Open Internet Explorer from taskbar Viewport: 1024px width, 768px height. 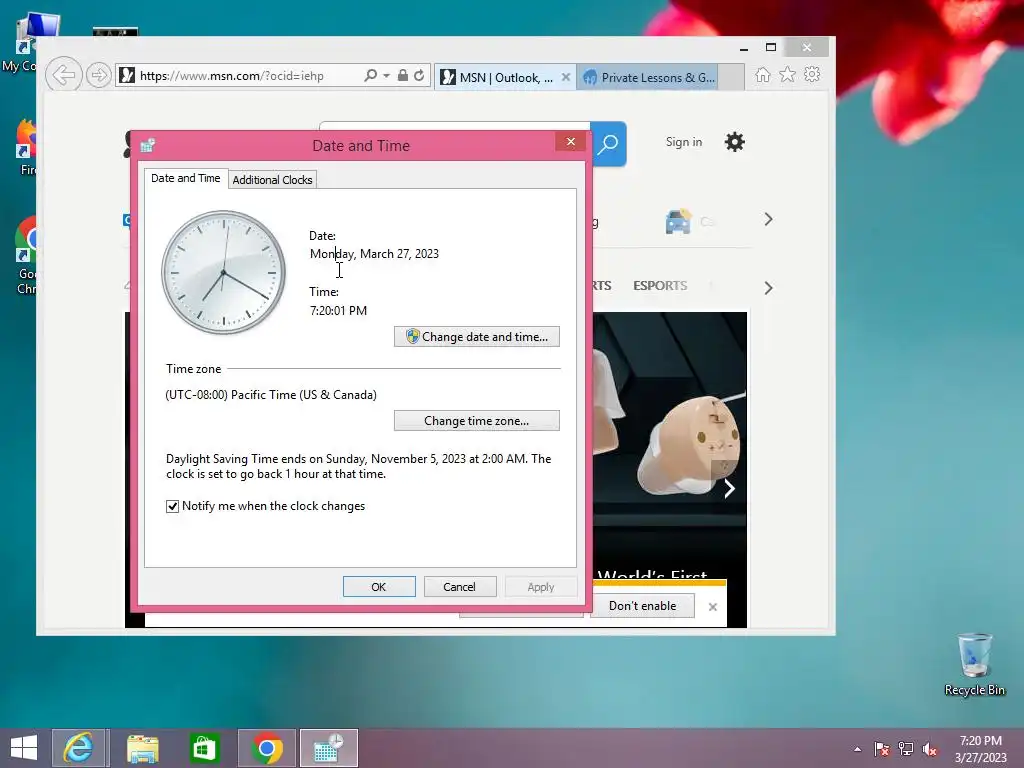[x=78, y=748]
